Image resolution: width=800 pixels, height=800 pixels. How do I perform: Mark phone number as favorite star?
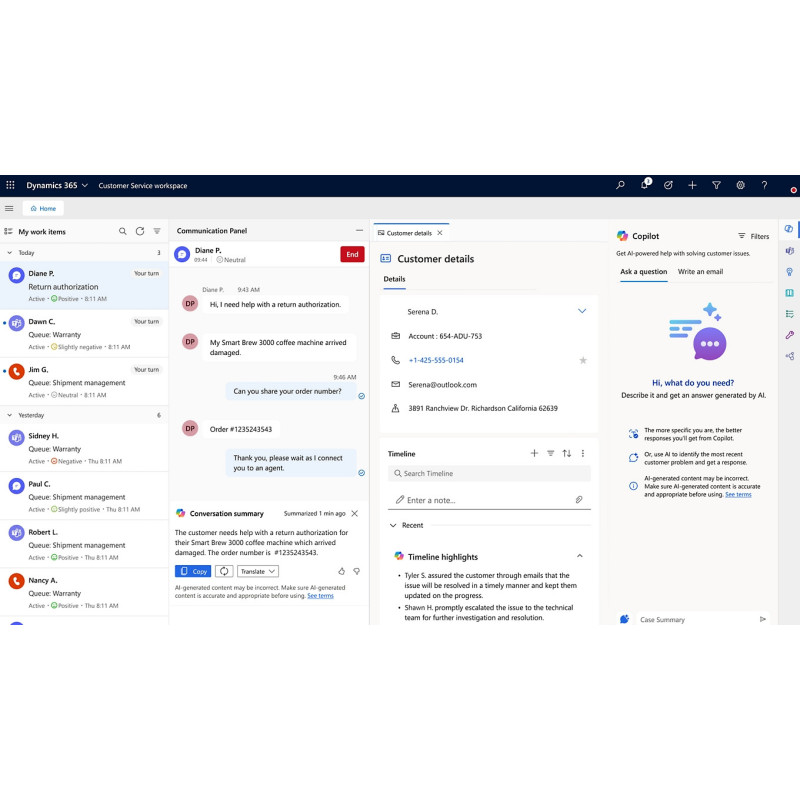[583, 360]
